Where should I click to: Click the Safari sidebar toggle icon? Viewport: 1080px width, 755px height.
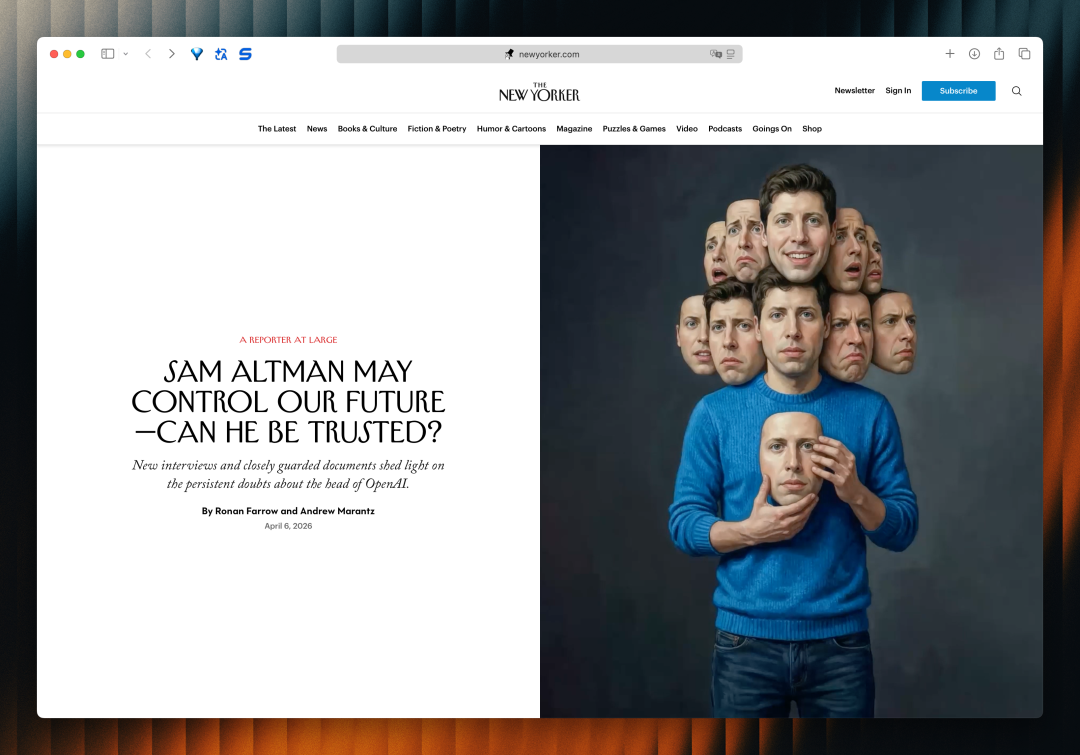[108, 54]
